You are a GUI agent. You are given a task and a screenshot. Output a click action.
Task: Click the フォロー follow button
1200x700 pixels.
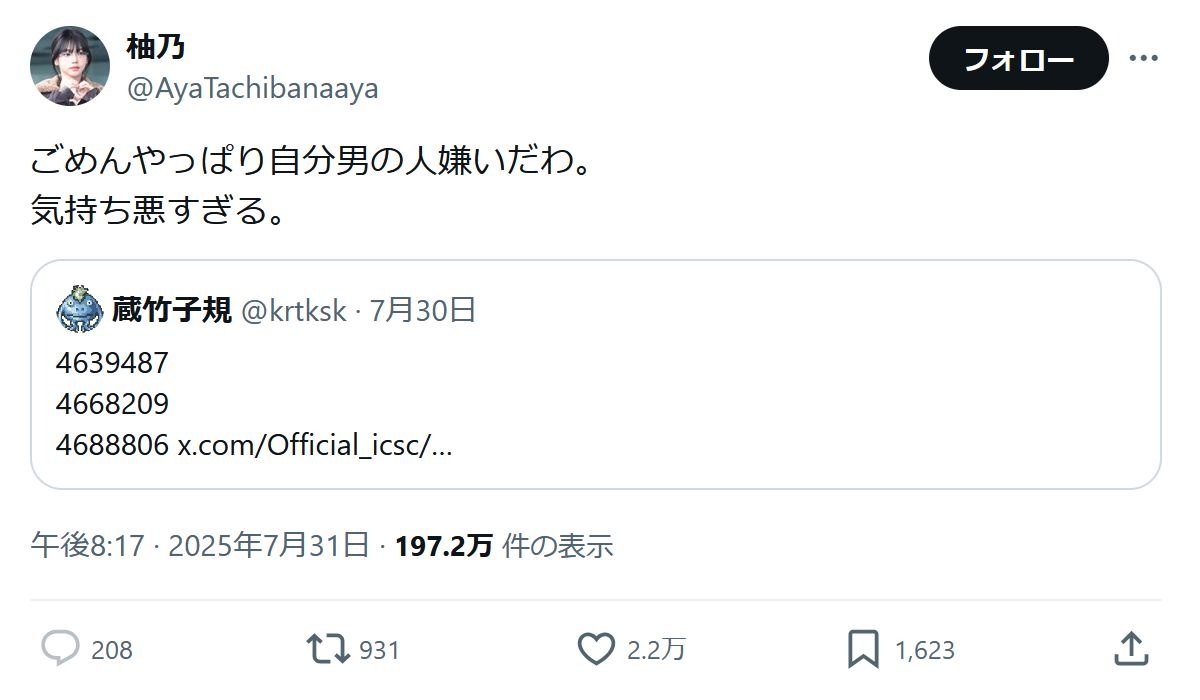(x=1018, y=59)
